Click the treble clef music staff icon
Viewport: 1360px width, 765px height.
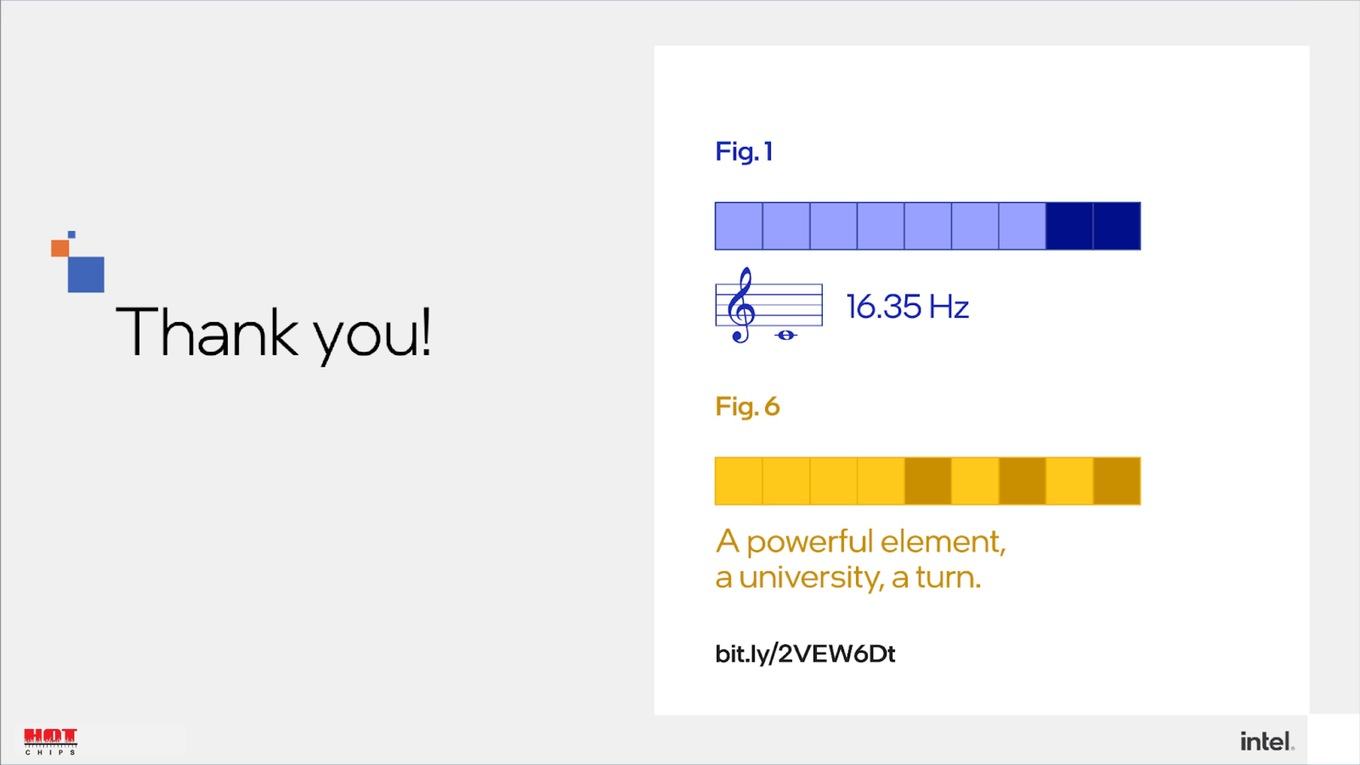point(769,305)
